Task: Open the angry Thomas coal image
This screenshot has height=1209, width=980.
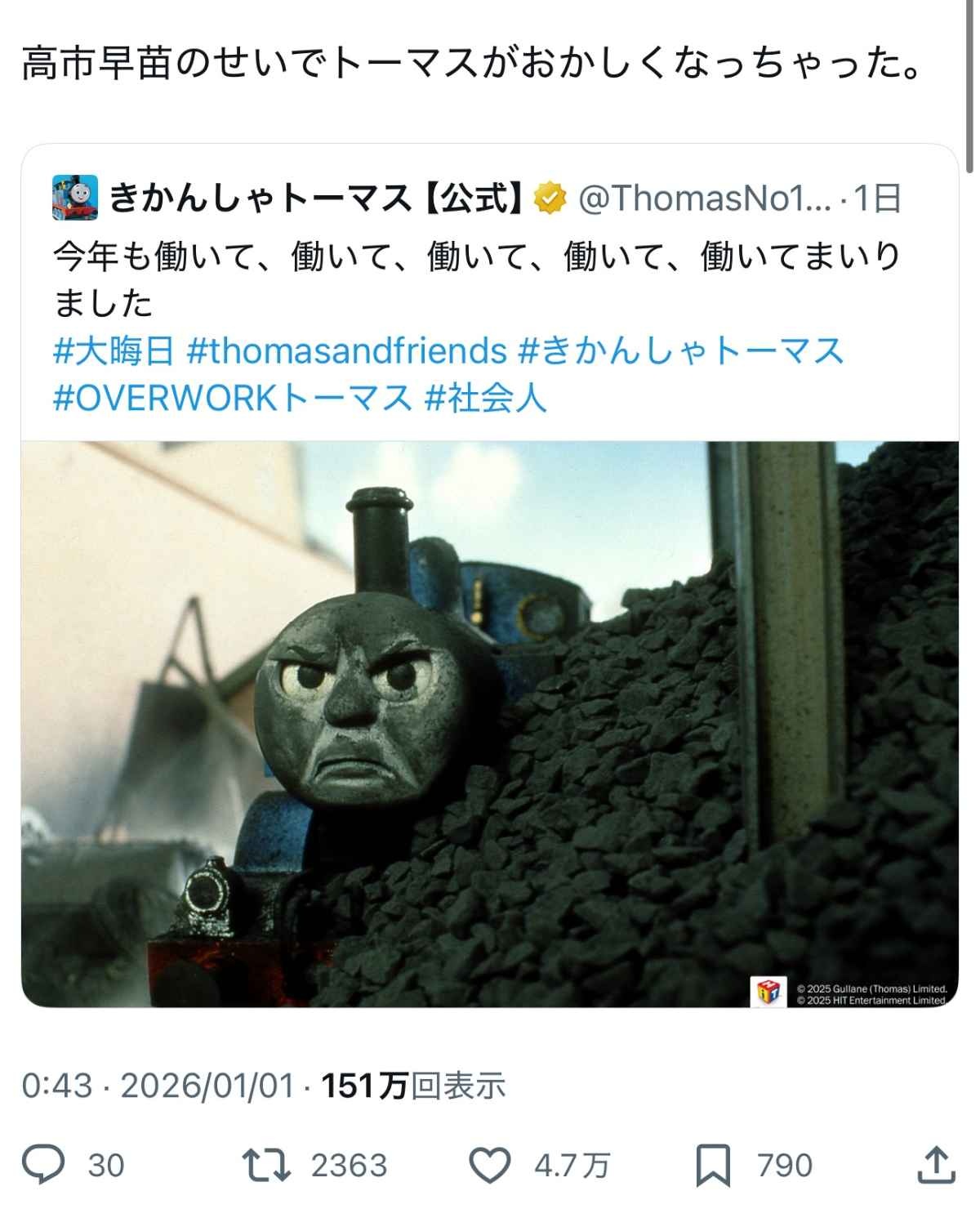Action: point(490,724)
